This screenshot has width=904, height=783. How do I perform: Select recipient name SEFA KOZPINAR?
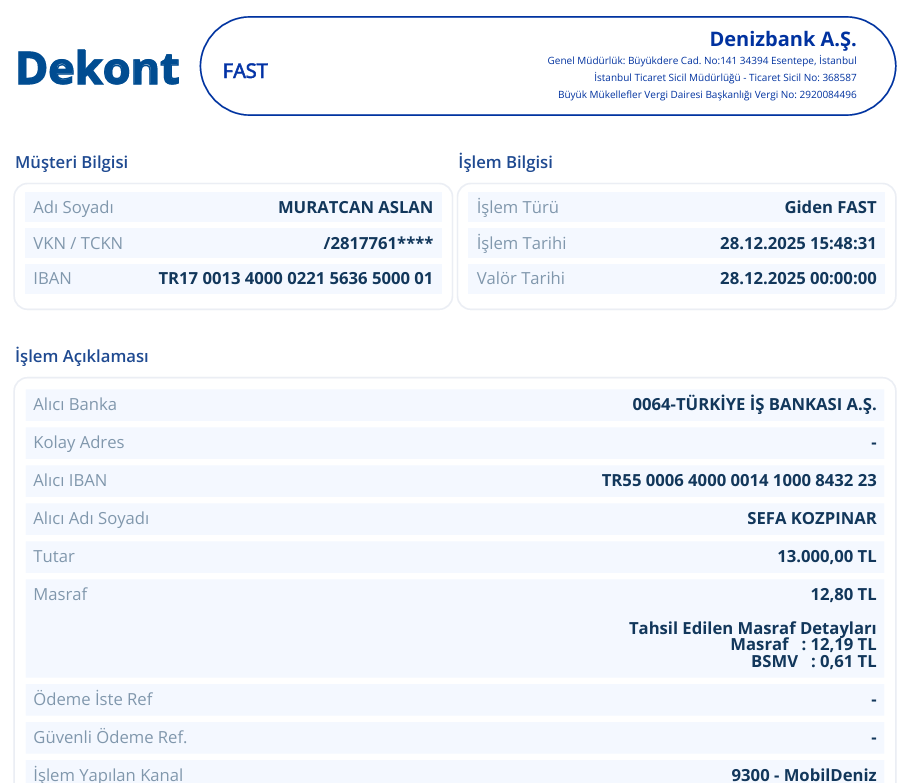(812, 518)
